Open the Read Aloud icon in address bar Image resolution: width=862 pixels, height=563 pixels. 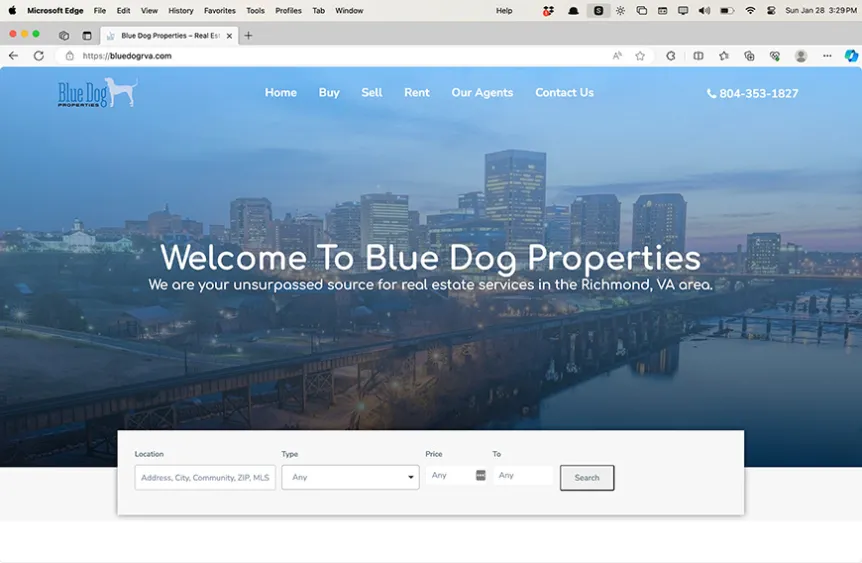pyautogui.click(x=617, y=56)
